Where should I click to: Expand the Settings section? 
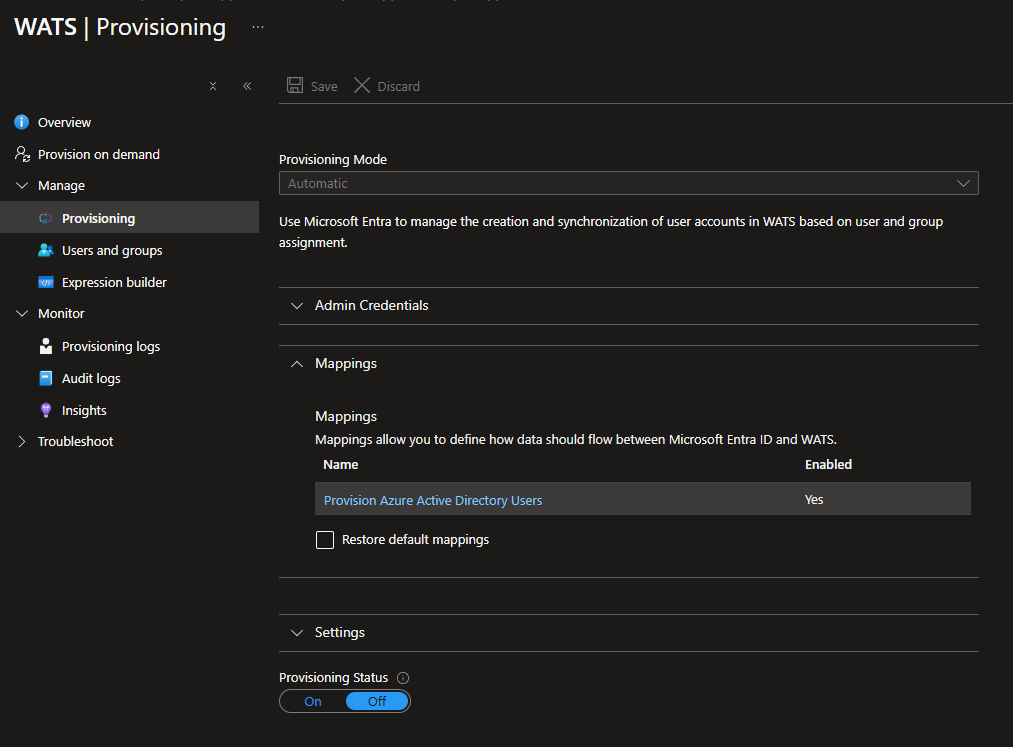629,633
